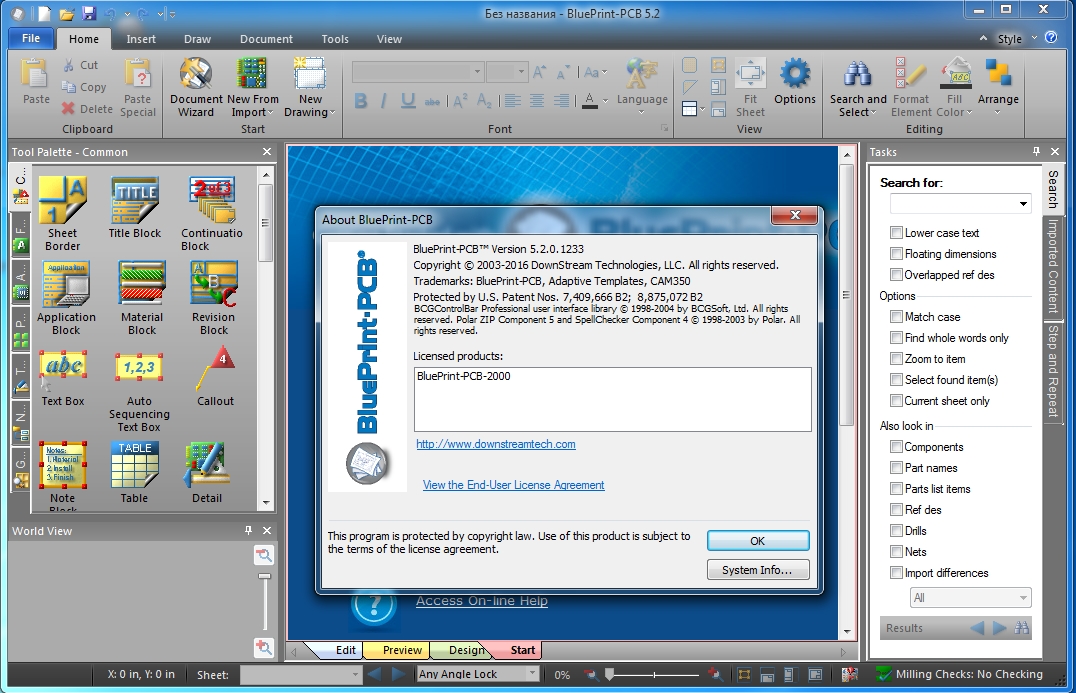Open the Search for dropdown
The width and height of the screenshot is (1076, 693).
pos(1023,204)
